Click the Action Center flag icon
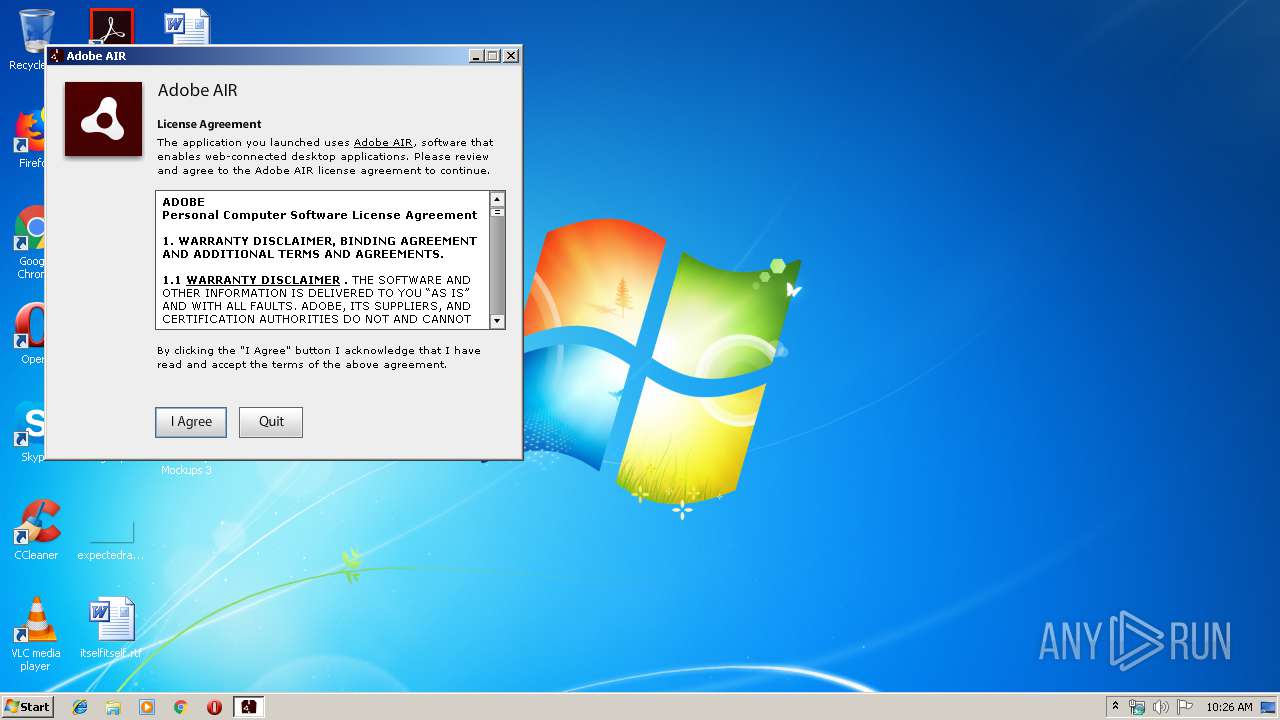Image resolution: width=1280 pixels, height=720 pixels. (1185, 707)
